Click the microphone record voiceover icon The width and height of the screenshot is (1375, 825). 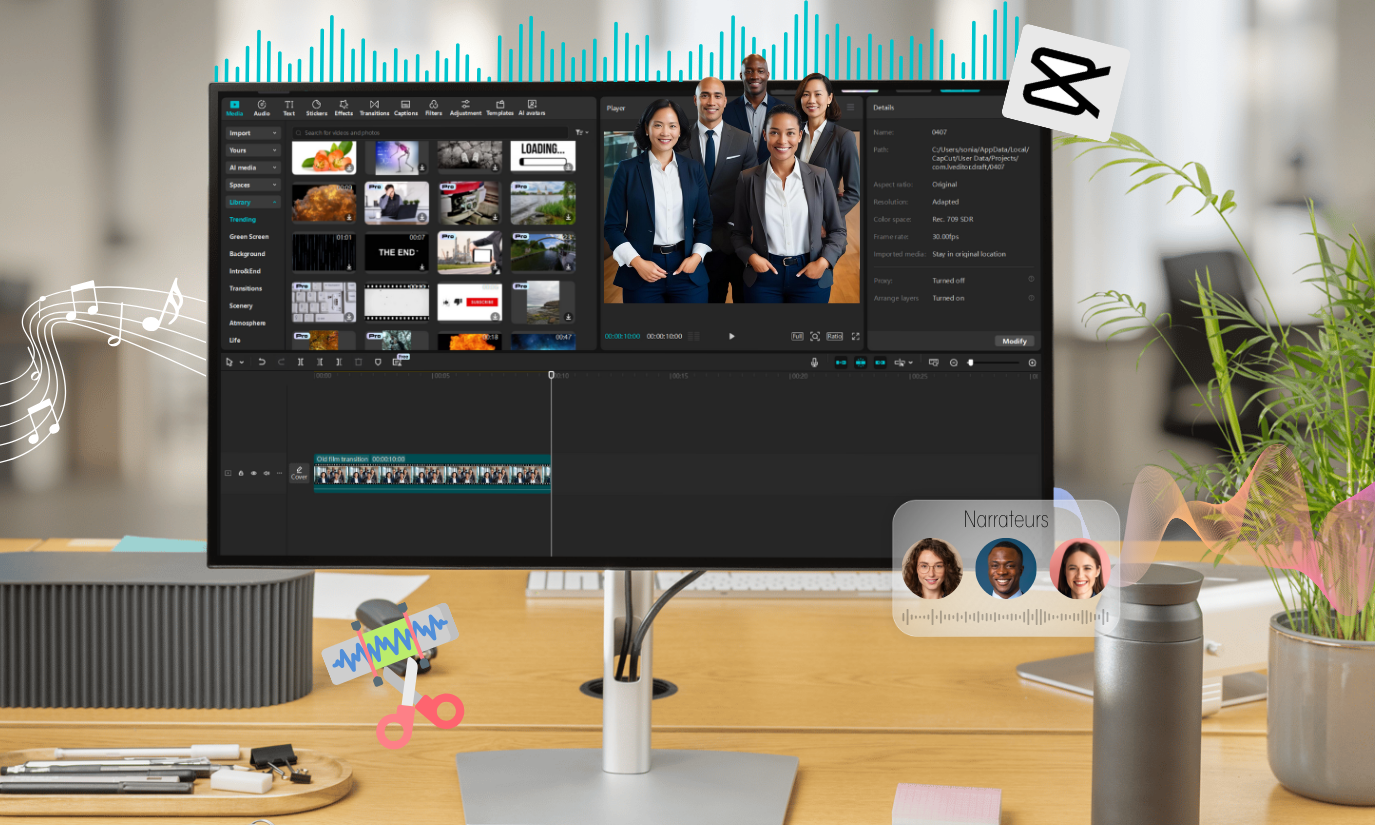point(814,362)
